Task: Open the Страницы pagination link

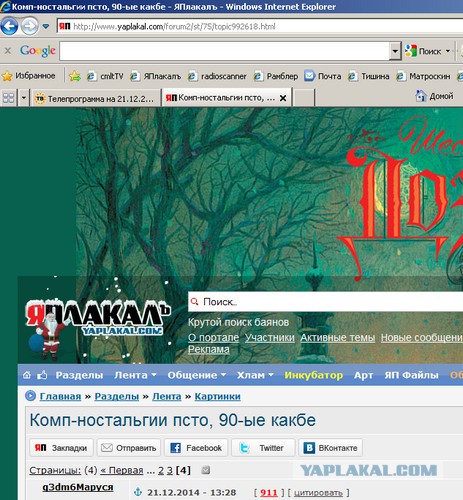Action: click(55, 470)
